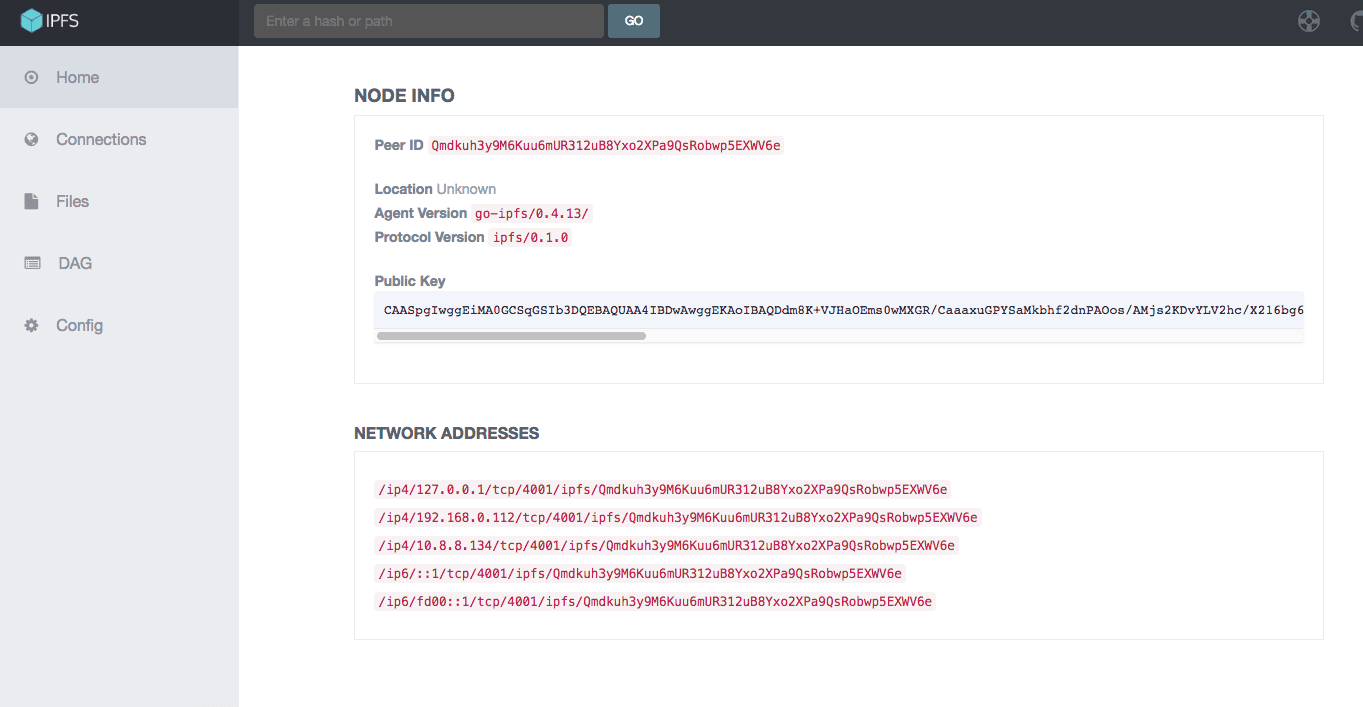Select the go-ipfs/0.4.13/ agent version

click(533, 214)
